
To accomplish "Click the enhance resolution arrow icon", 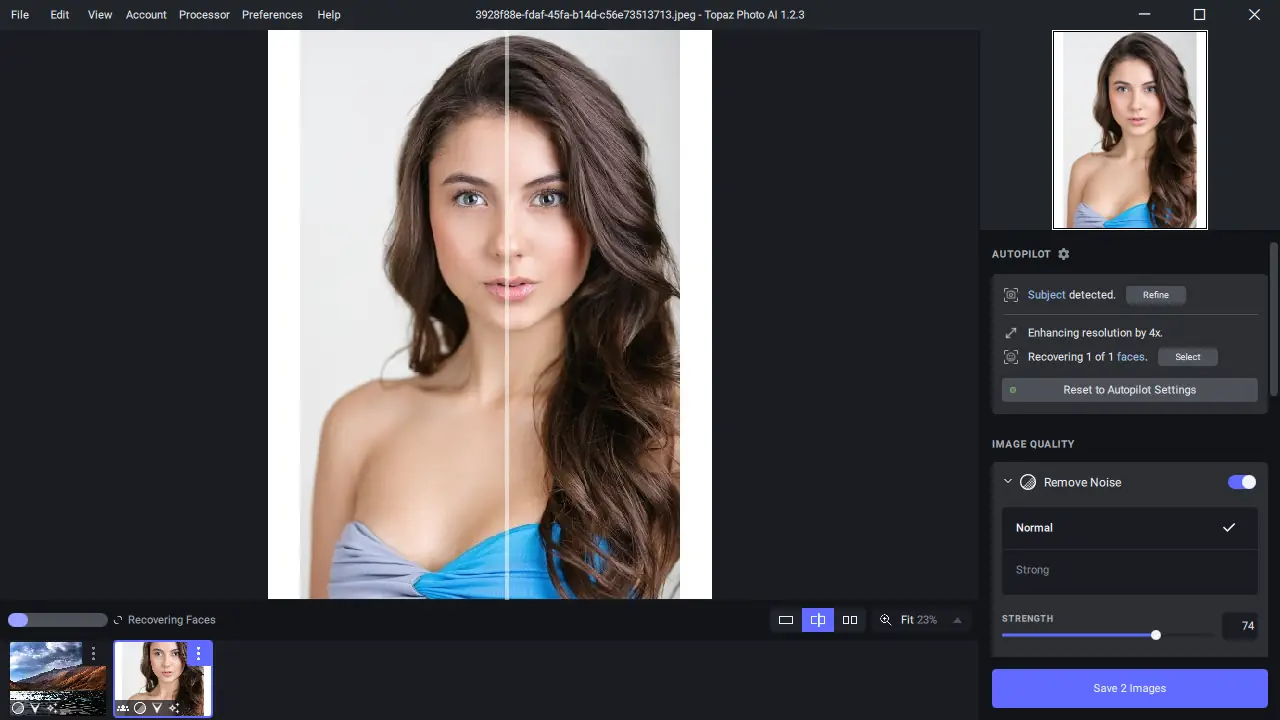I will coord(1011,333).
